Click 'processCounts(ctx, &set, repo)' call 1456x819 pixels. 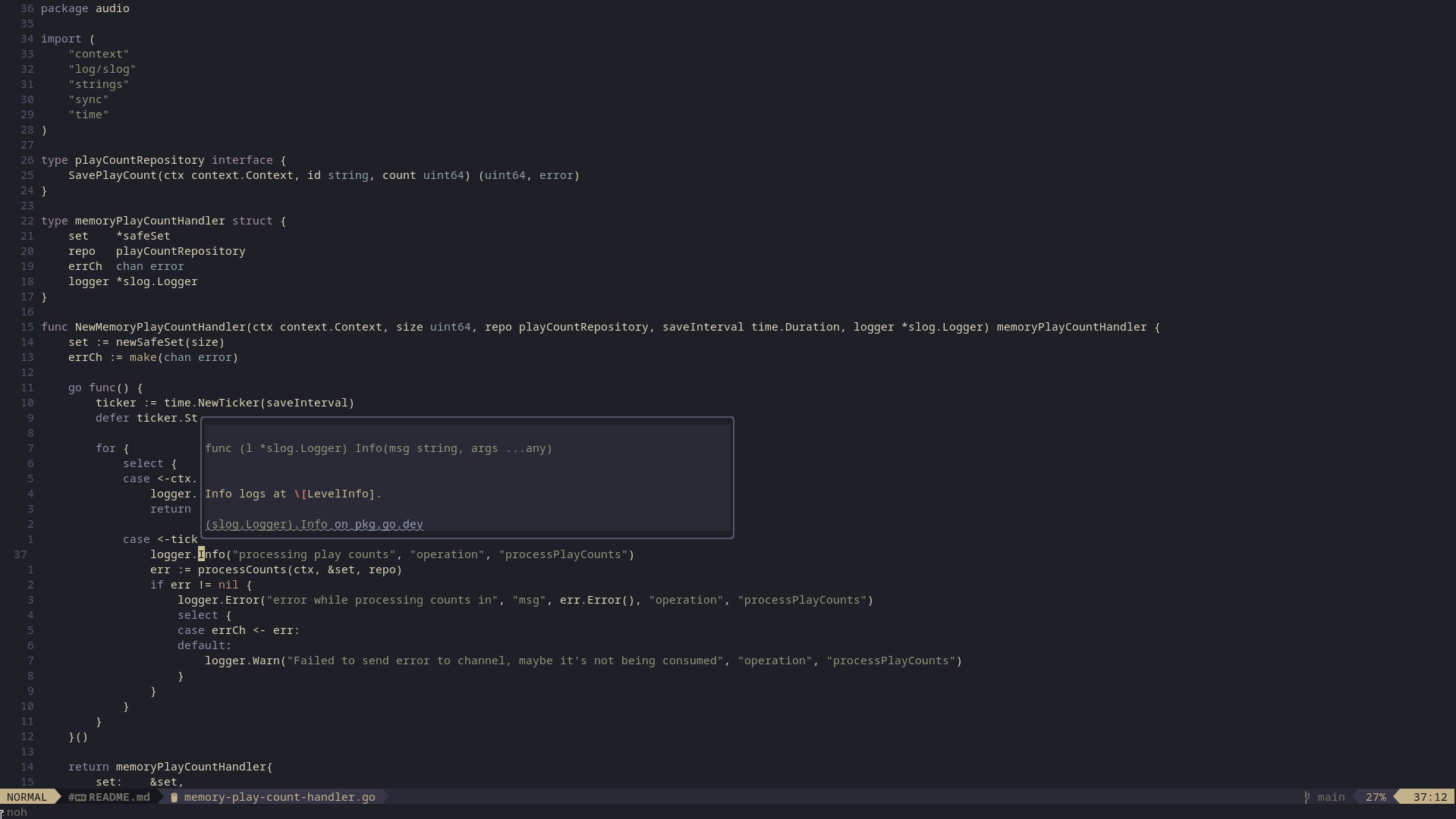pyautogui.click(x=300, y=570)
